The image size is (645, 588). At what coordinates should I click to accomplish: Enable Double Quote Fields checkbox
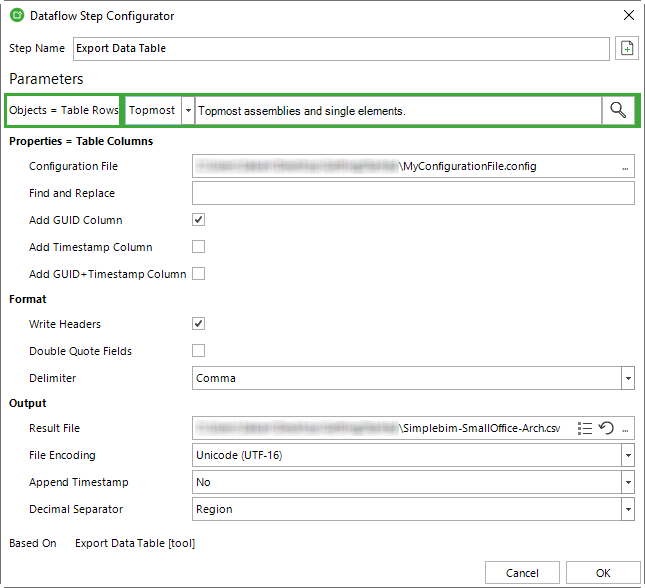198,351
